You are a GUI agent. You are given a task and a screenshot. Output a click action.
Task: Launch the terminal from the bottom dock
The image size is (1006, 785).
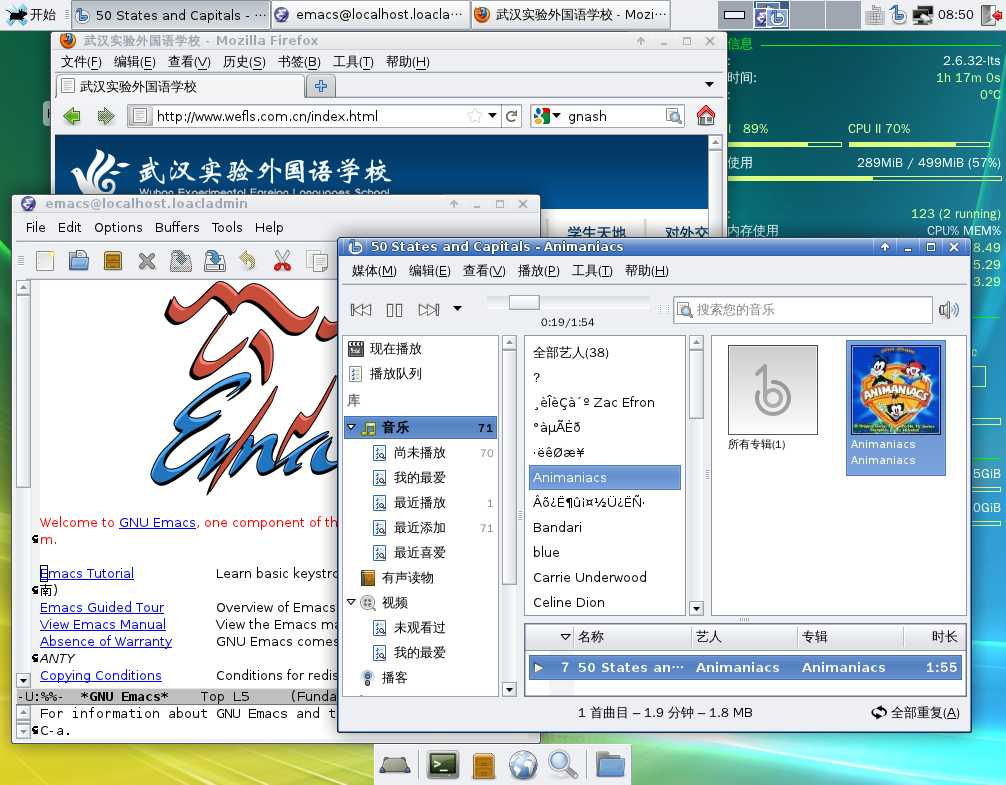[x=443, y=764]
